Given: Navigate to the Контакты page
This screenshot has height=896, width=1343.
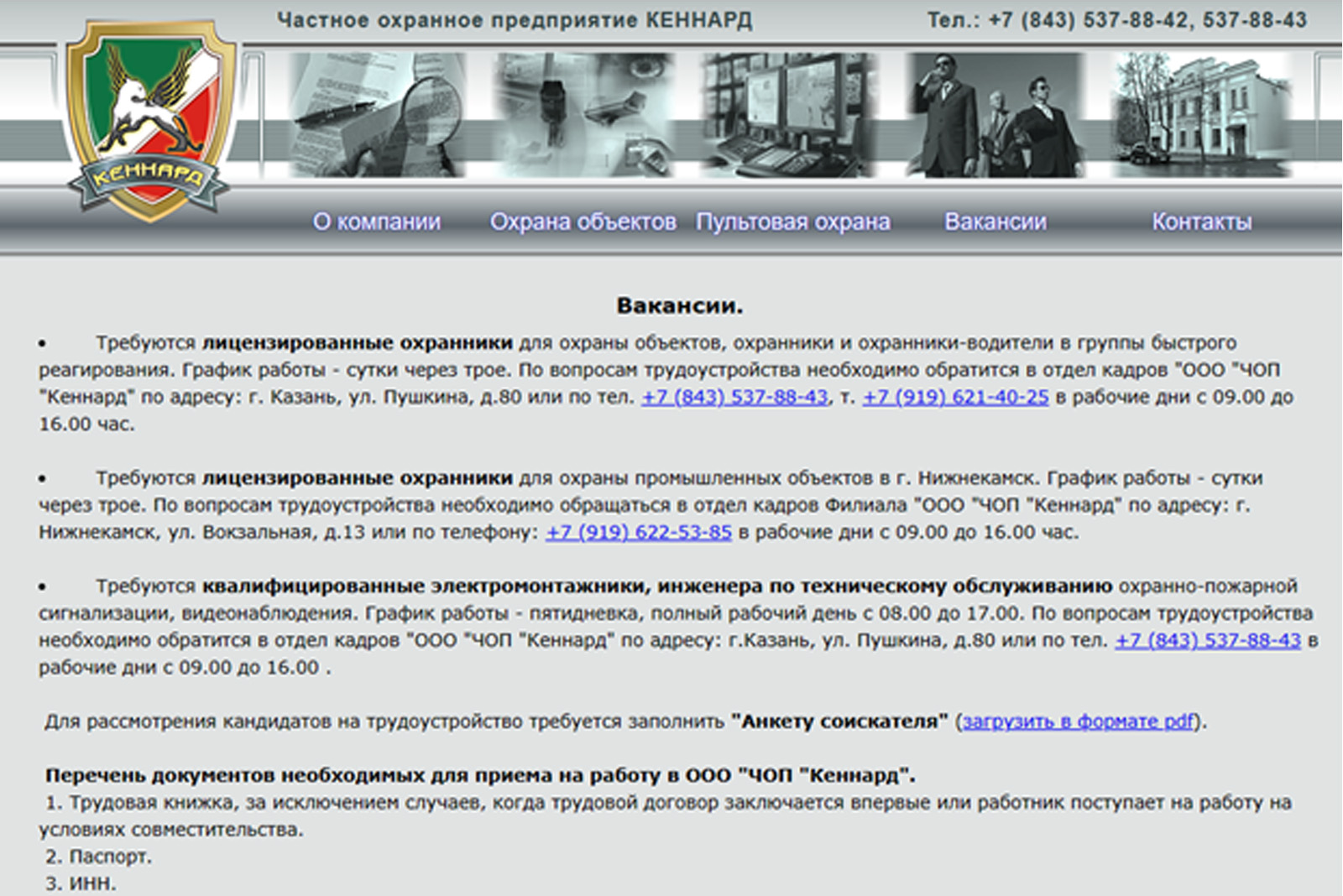Looking at the screenshot, I should [x=1201, y=221].
